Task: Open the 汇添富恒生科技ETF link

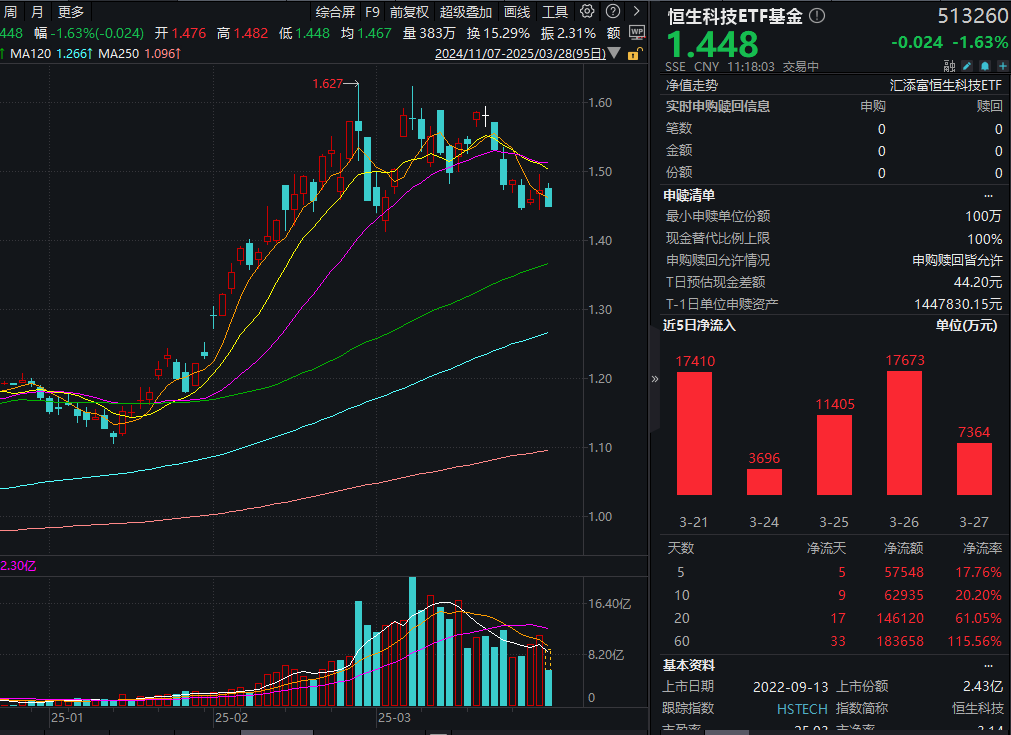Action: [945, 89]
